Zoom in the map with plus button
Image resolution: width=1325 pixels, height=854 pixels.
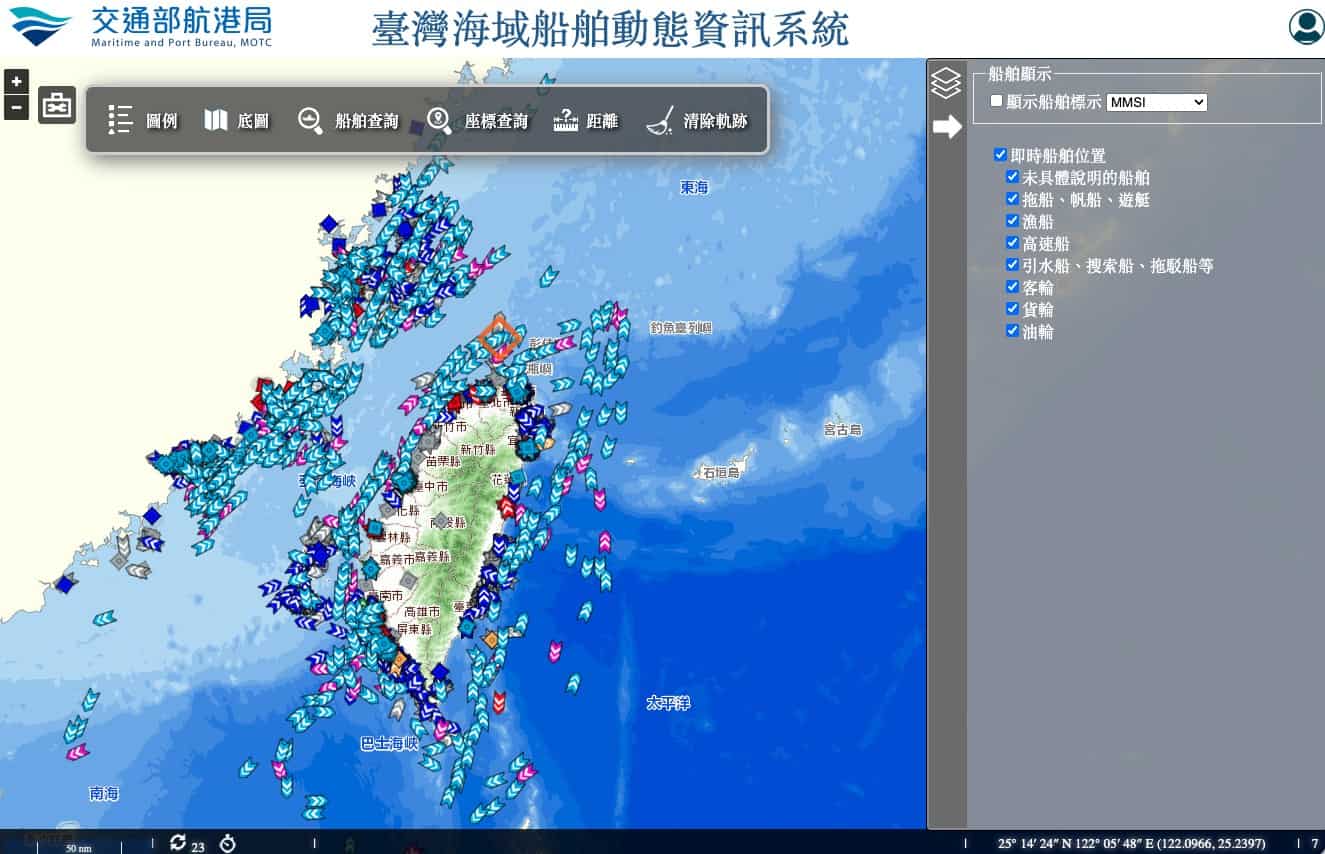[16, 82]
